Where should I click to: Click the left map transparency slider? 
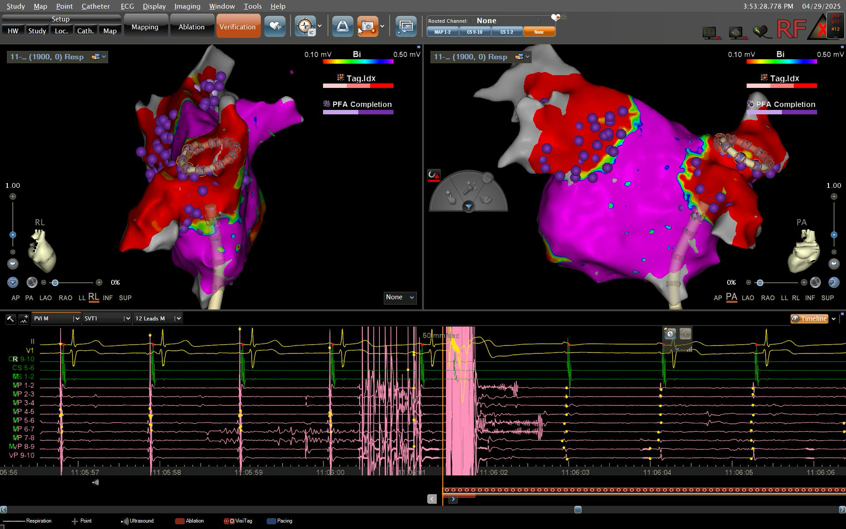(x=56, y=283)
